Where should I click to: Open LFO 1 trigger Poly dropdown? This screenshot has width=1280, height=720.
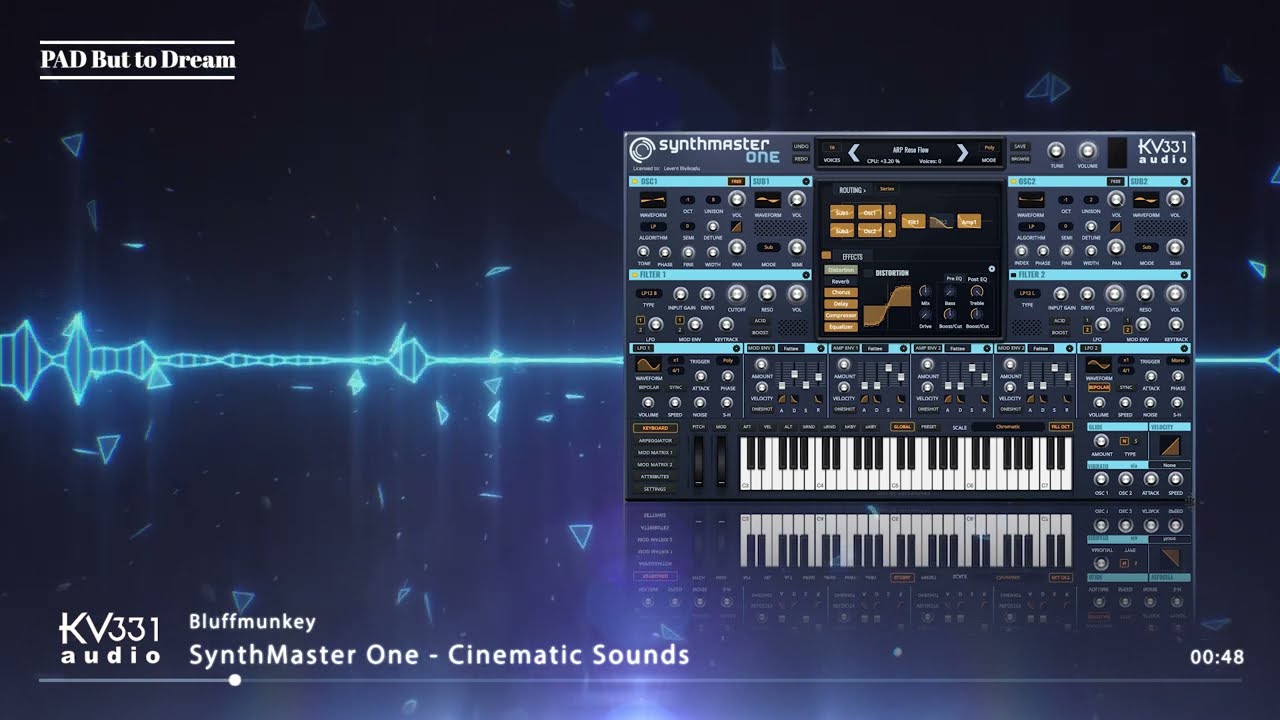[728, 361]
